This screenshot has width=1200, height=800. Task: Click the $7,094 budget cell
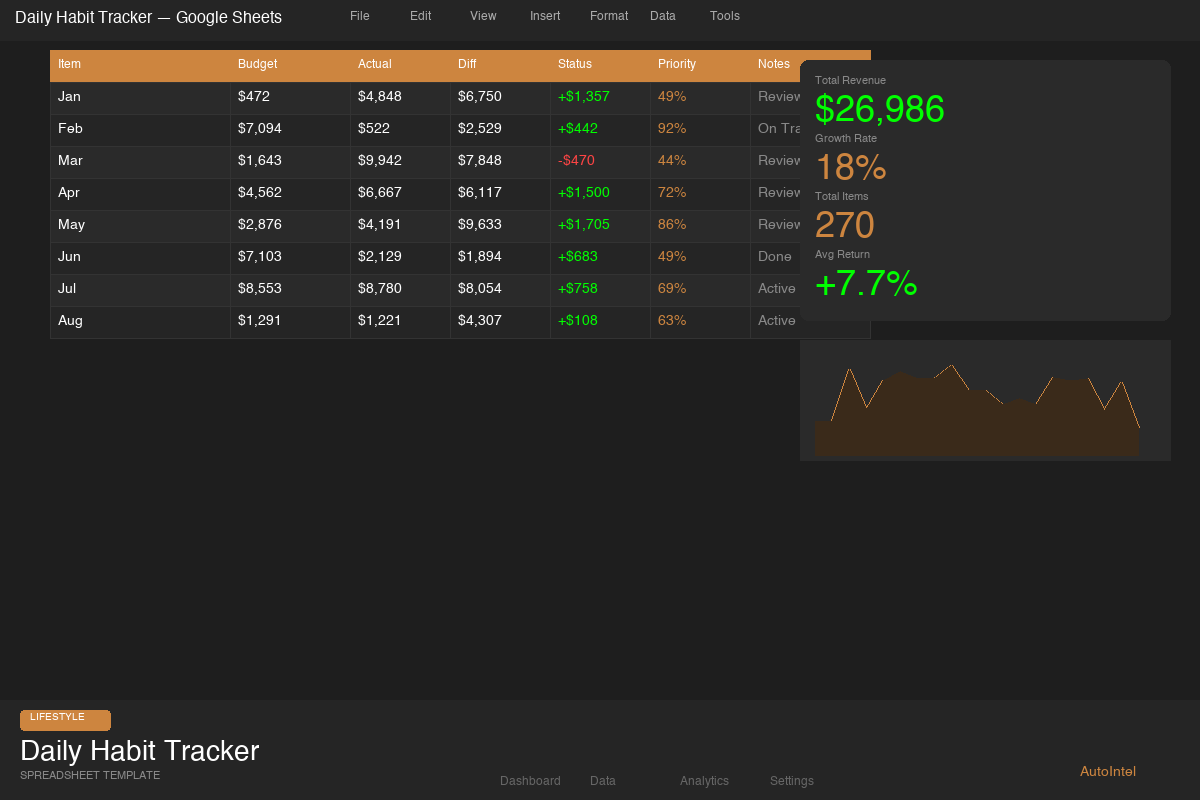[290, 130]
